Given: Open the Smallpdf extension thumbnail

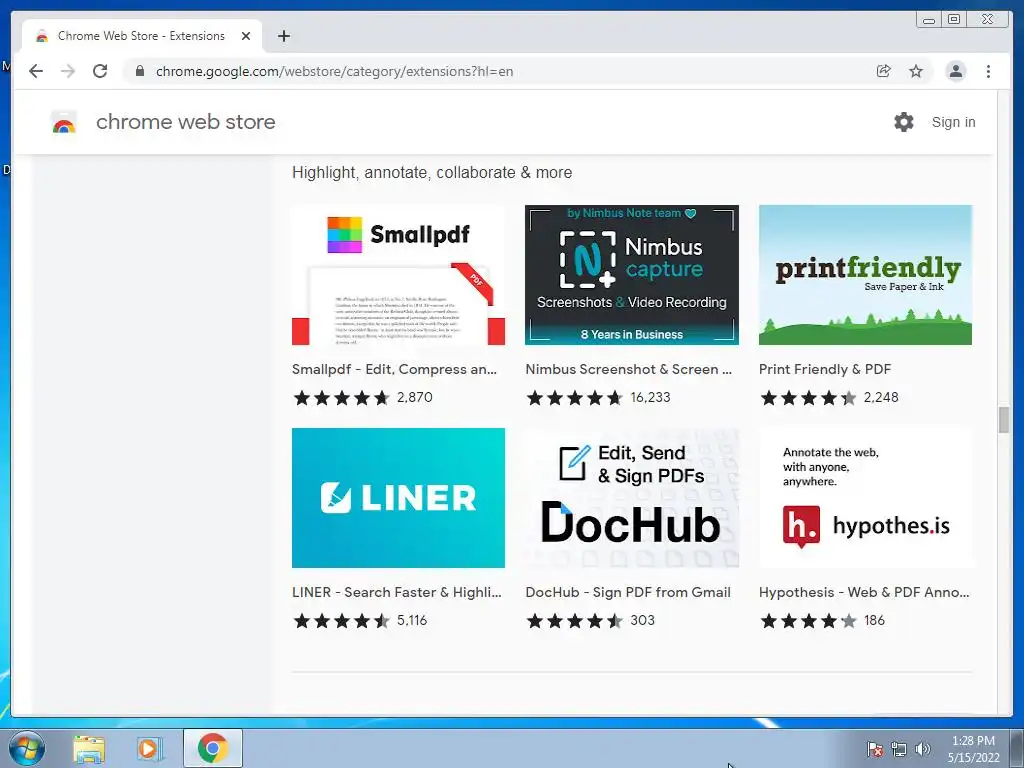Looking at the screenshot, I should tap(398, 275).
